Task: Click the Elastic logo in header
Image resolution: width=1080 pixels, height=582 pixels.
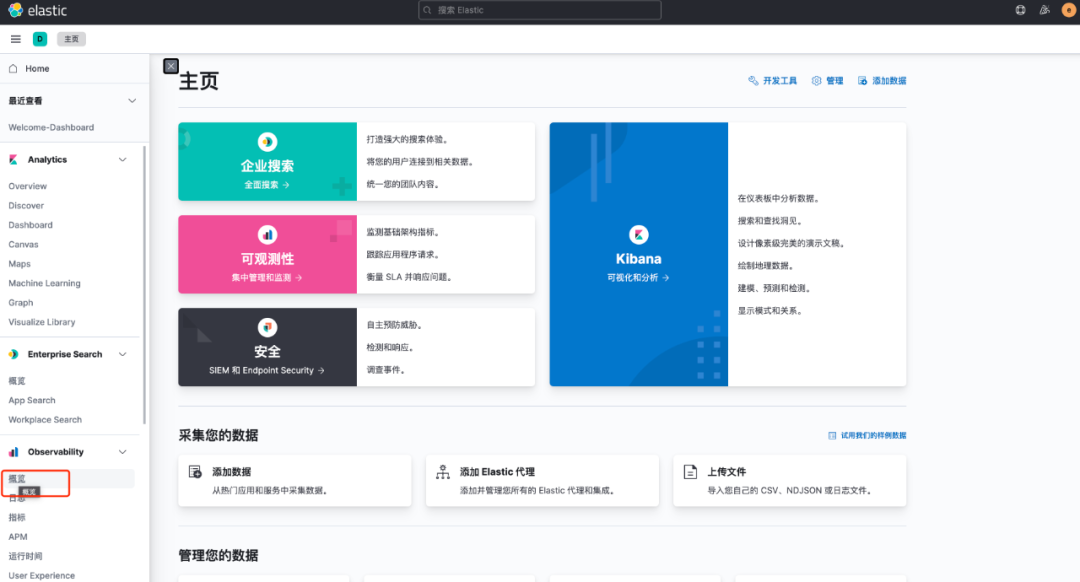Action: 38,10
